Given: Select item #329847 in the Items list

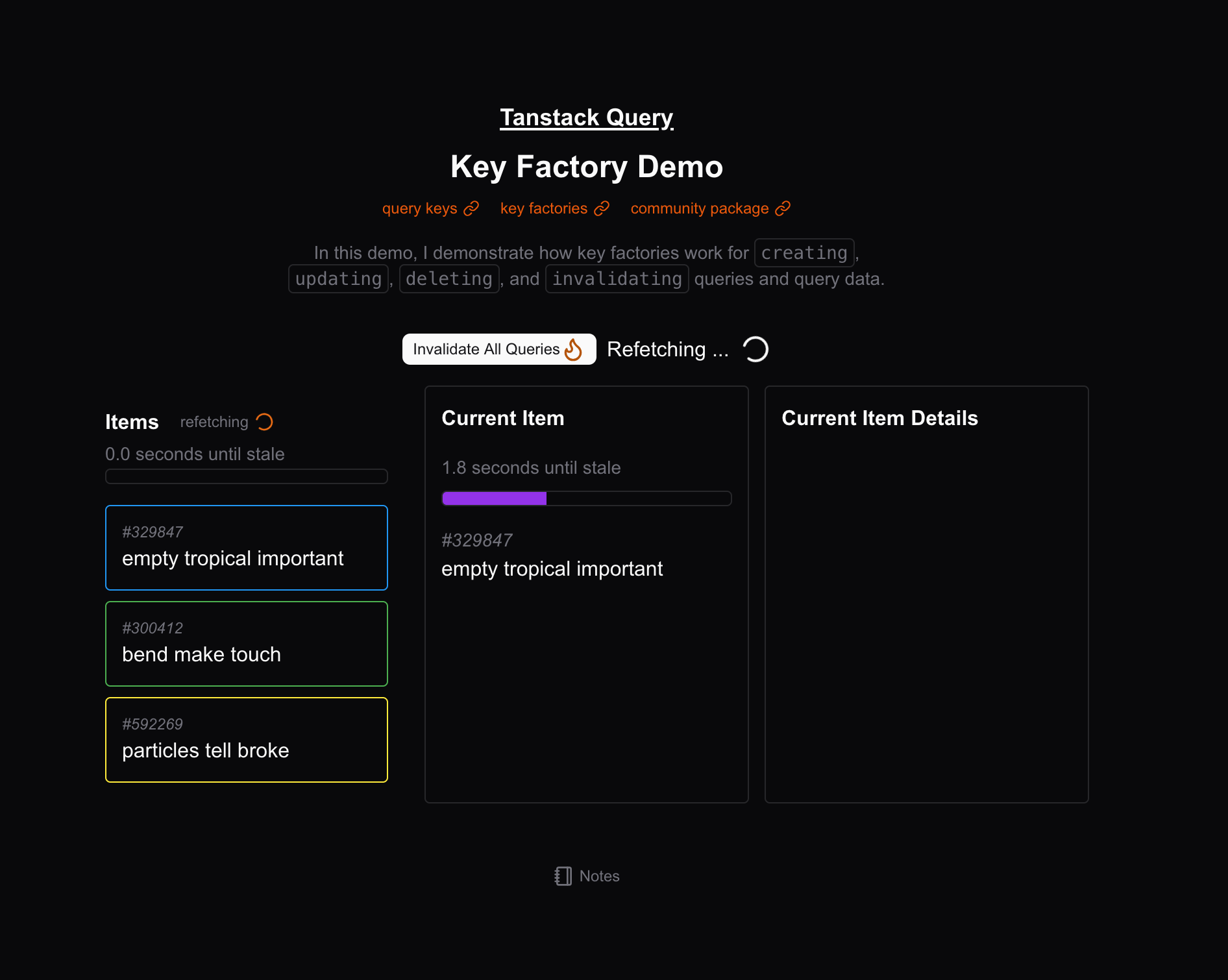Looking at the screenshot, I should [x=246, y=547].
